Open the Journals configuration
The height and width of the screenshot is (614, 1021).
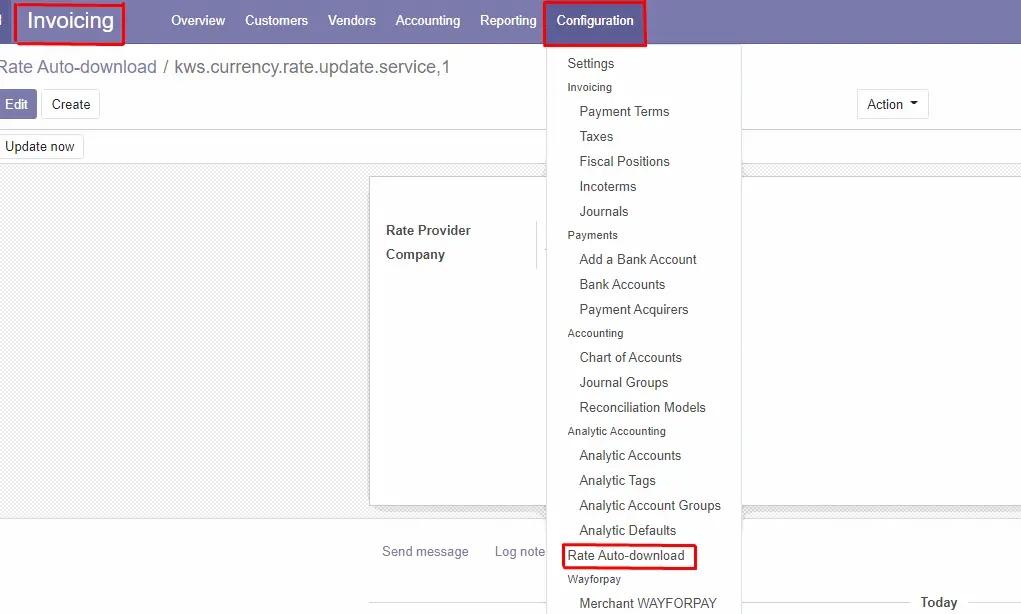click(x=603, y=211)
